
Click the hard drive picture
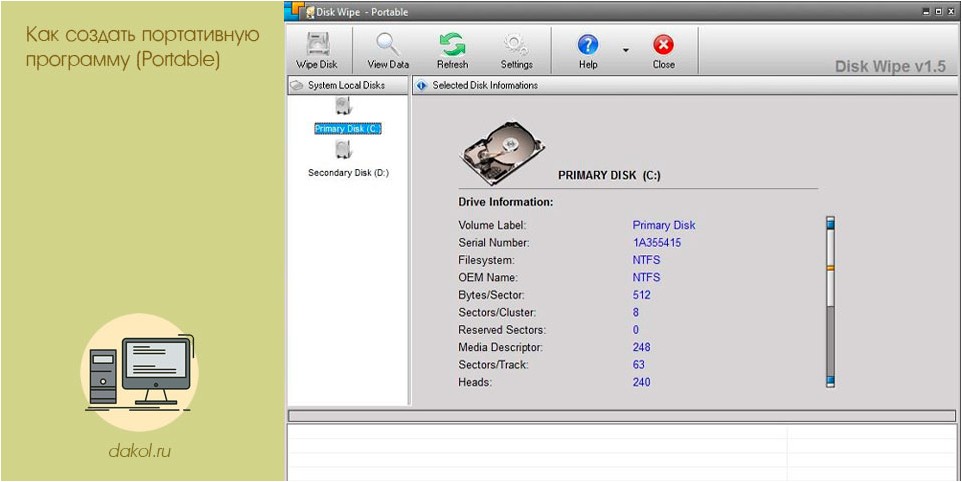click(x=502, y=153)
